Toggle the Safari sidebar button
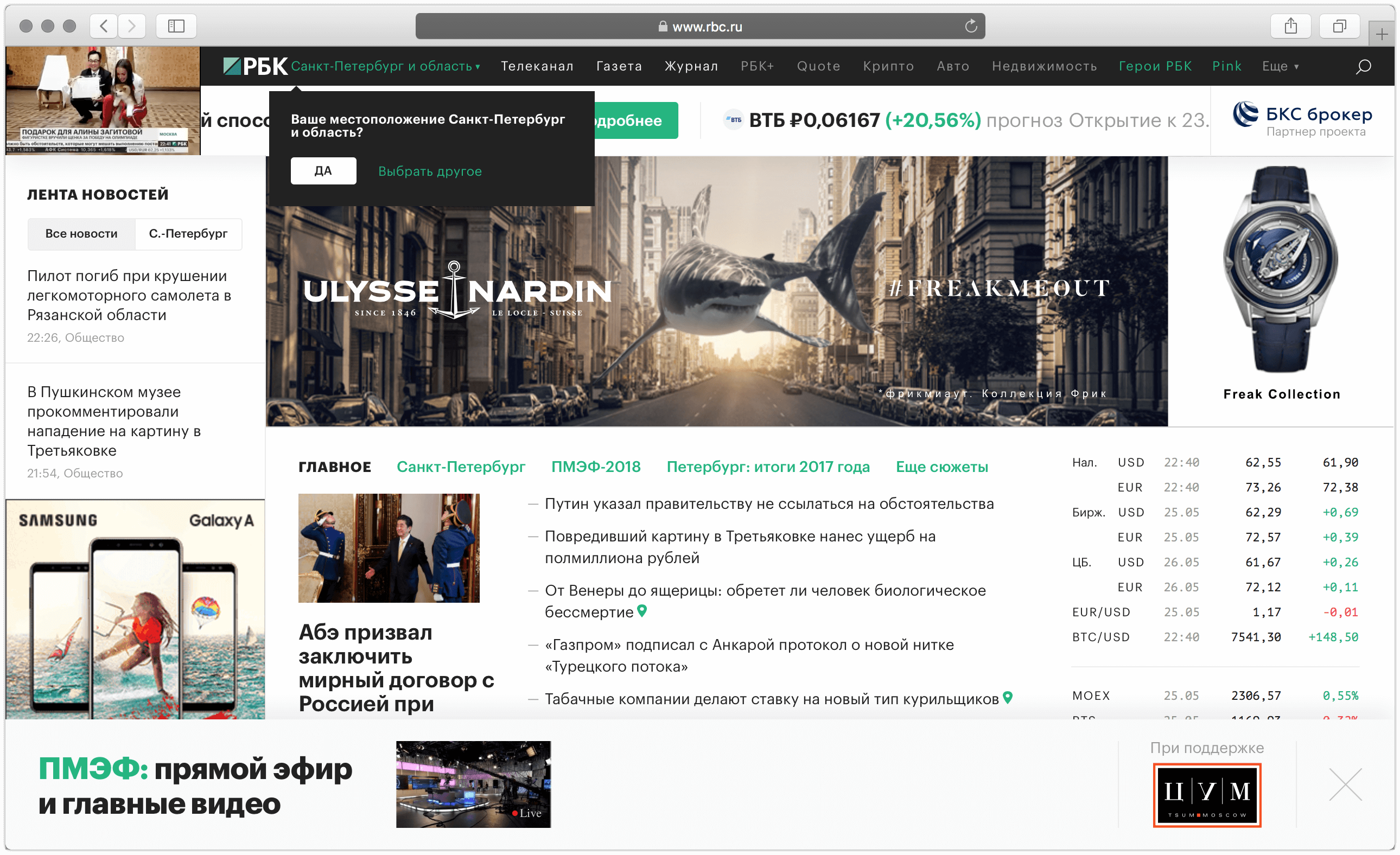 point(176,25)
